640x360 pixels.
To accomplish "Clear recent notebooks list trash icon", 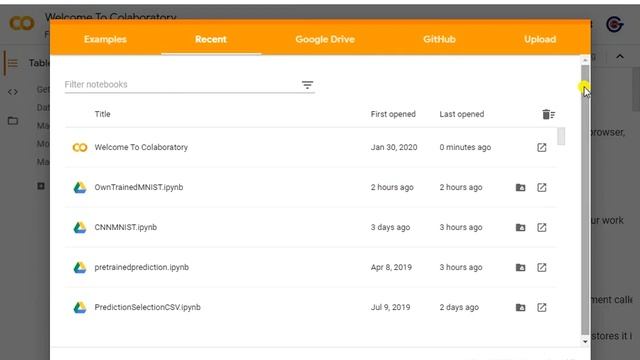I will pyautogui.click(x=549, y=114).
